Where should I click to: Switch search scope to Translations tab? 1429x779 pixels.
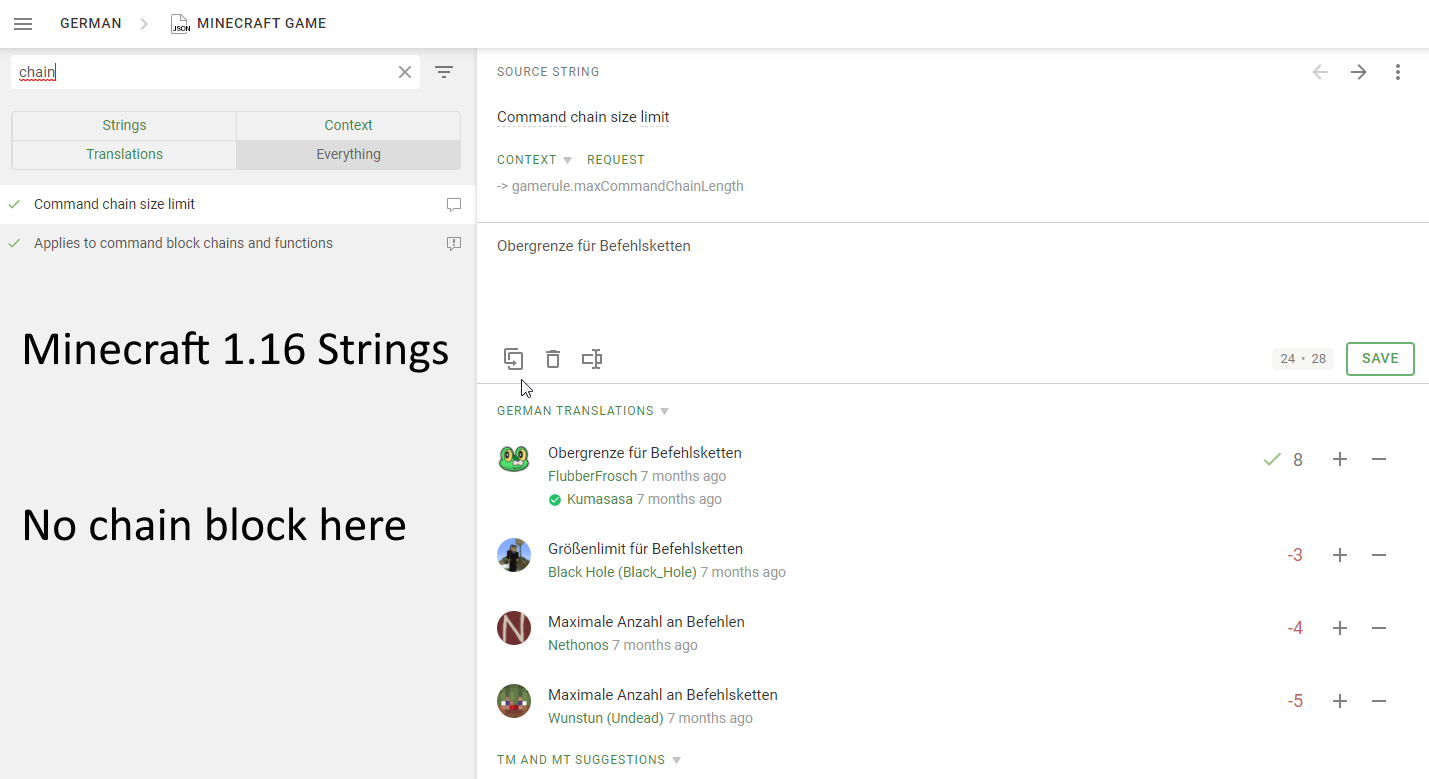tap(124, 154)
